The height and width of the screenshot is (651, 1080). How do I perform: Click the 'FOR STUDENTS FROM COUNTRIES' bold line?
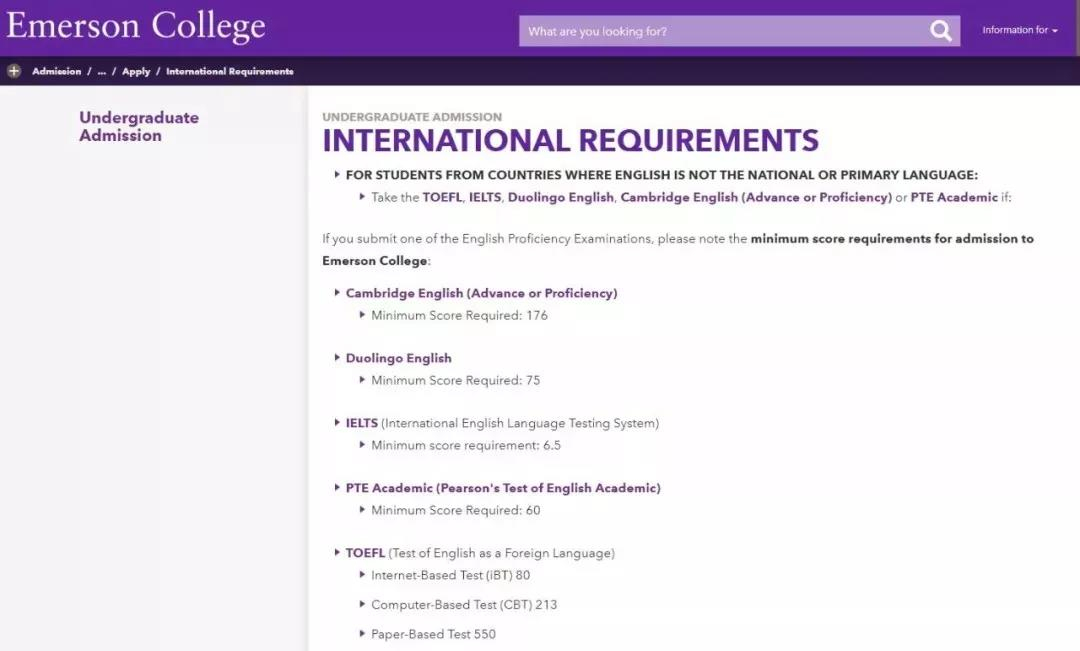pyautogui.click(x=661, y=175)
